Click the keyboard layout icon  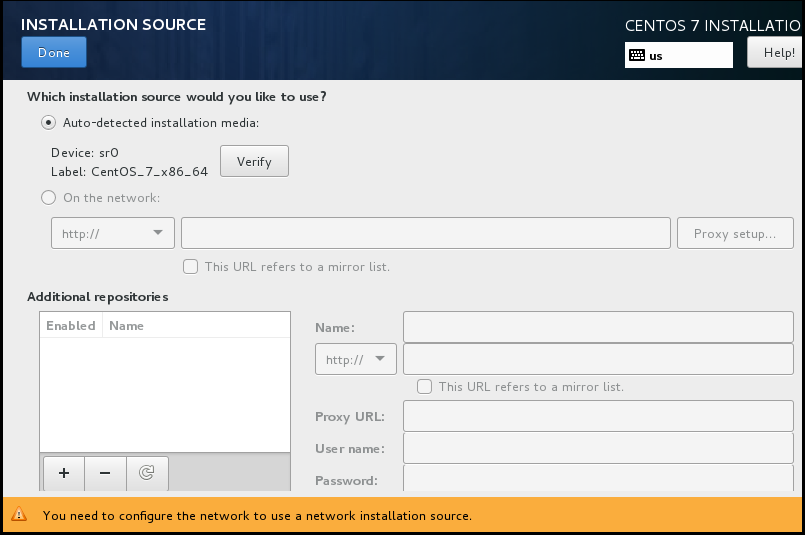(x=637, y=56)
